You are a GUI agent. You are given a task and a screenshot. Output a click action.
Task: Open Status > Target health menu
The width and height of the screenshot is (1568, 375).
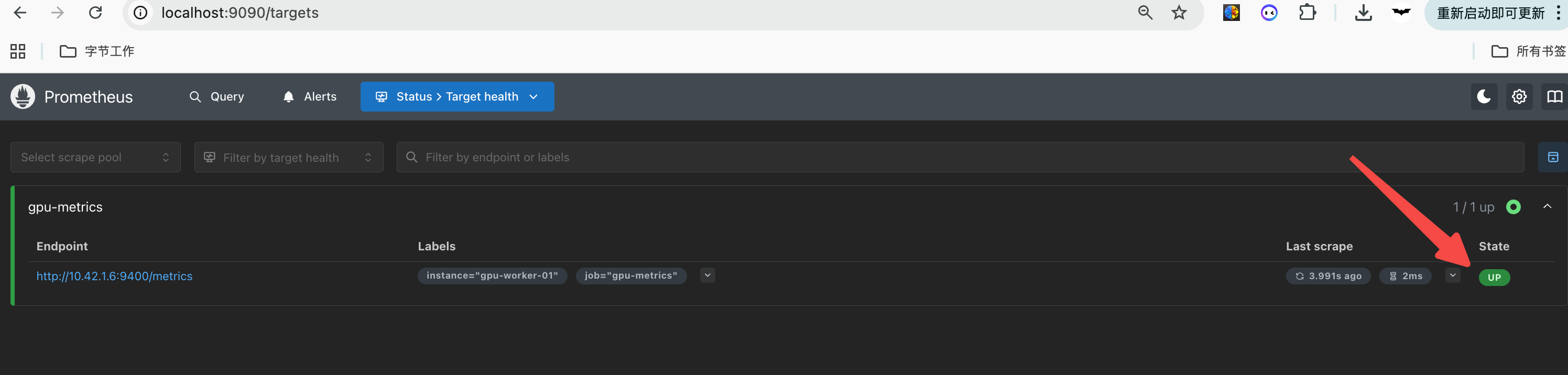(x=457, y=97)
